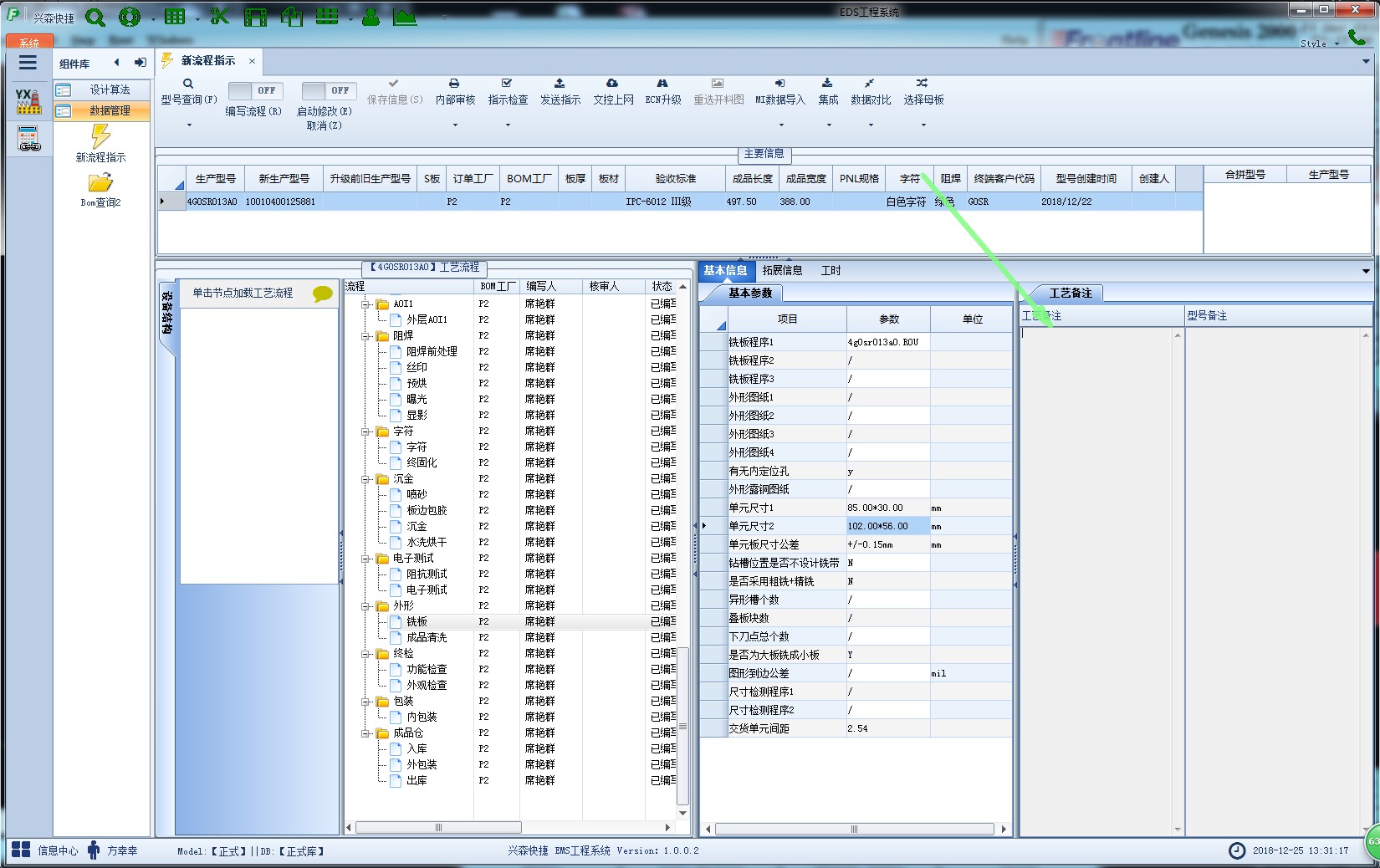Switch to 工时 tab
Viewport: 1380px width, 868px height.
point(831,270)
